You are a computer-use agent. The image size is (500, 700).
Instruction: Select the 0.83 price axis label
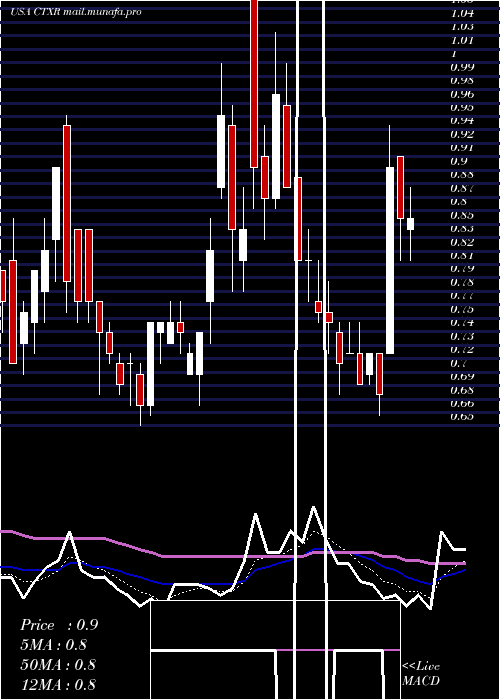(462, 229)
